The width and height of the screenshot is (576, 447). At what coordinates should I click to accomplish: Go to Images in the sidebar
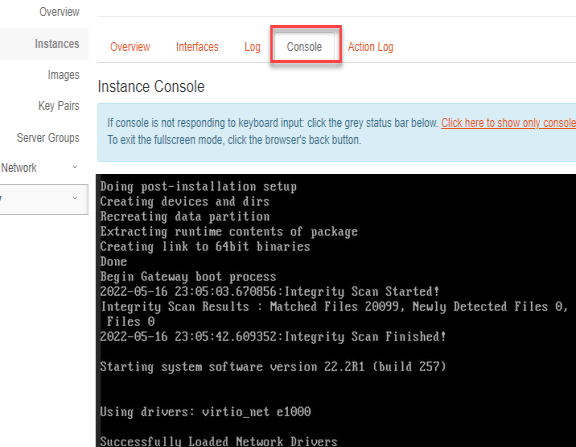63,75
